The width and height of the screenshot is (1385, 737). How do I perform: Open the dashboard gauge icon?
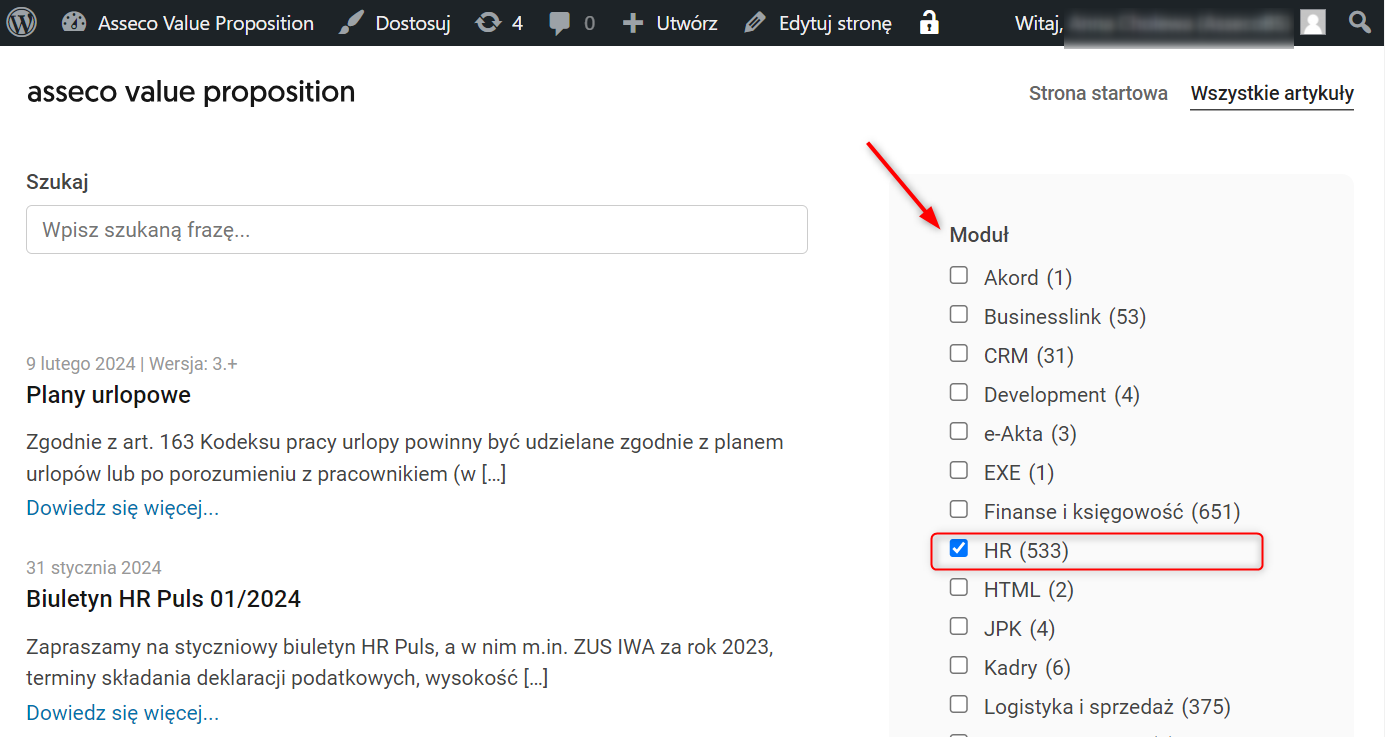point(74,22)
